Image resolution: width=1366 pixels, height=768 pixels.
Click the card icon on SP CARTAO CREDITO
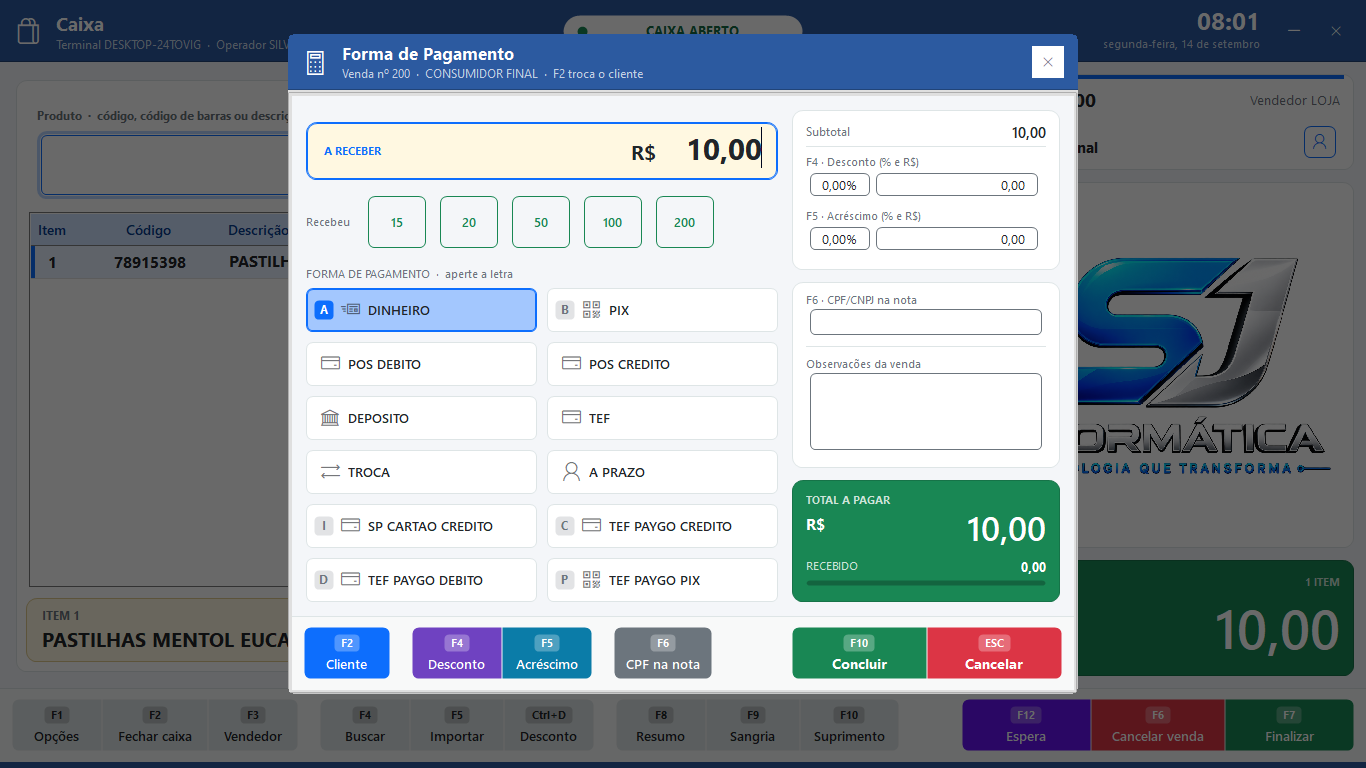(x=350, y=526)
